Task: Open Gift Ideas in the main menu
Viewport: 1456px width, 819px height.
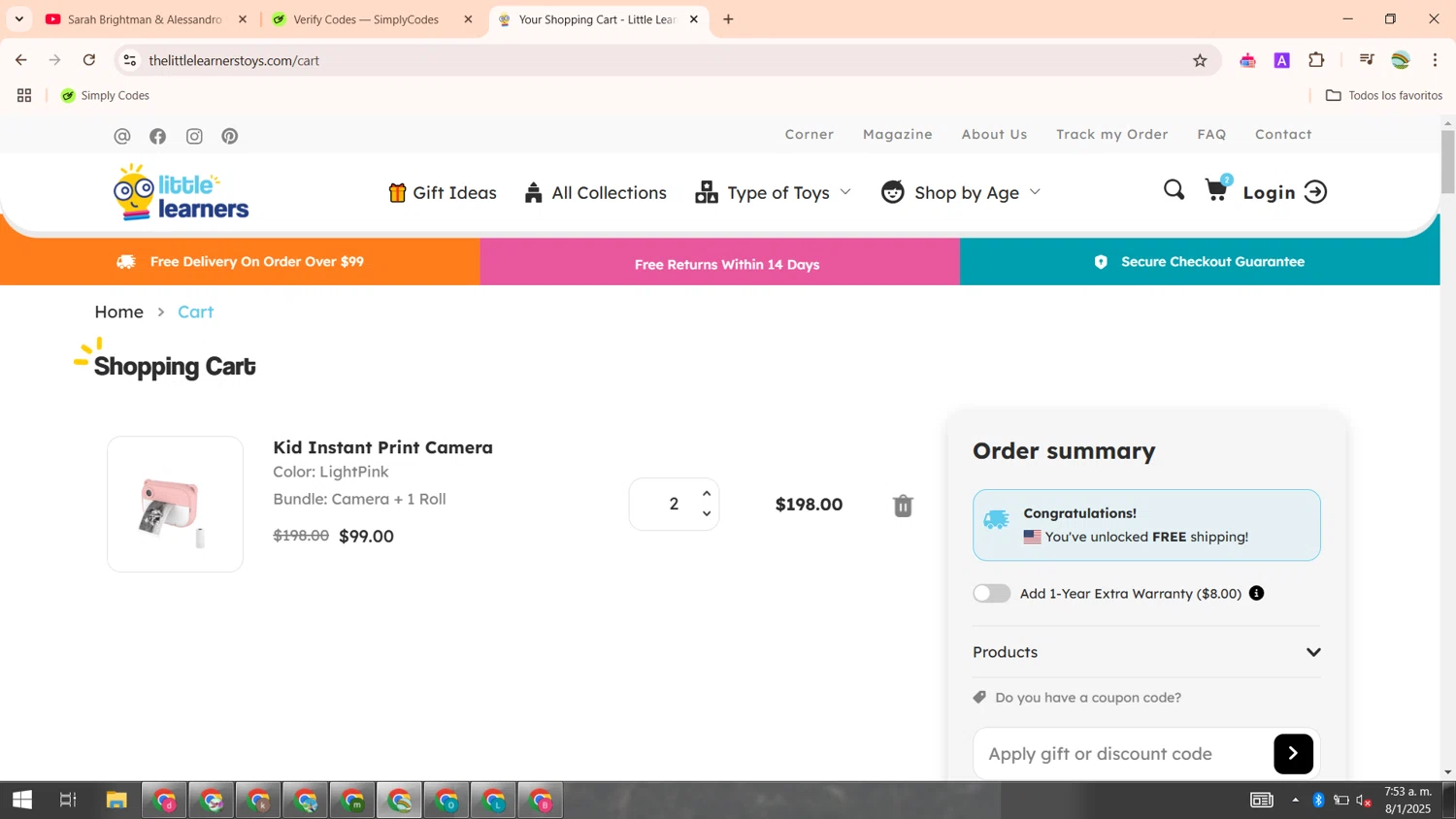Action: click(443, 192)
